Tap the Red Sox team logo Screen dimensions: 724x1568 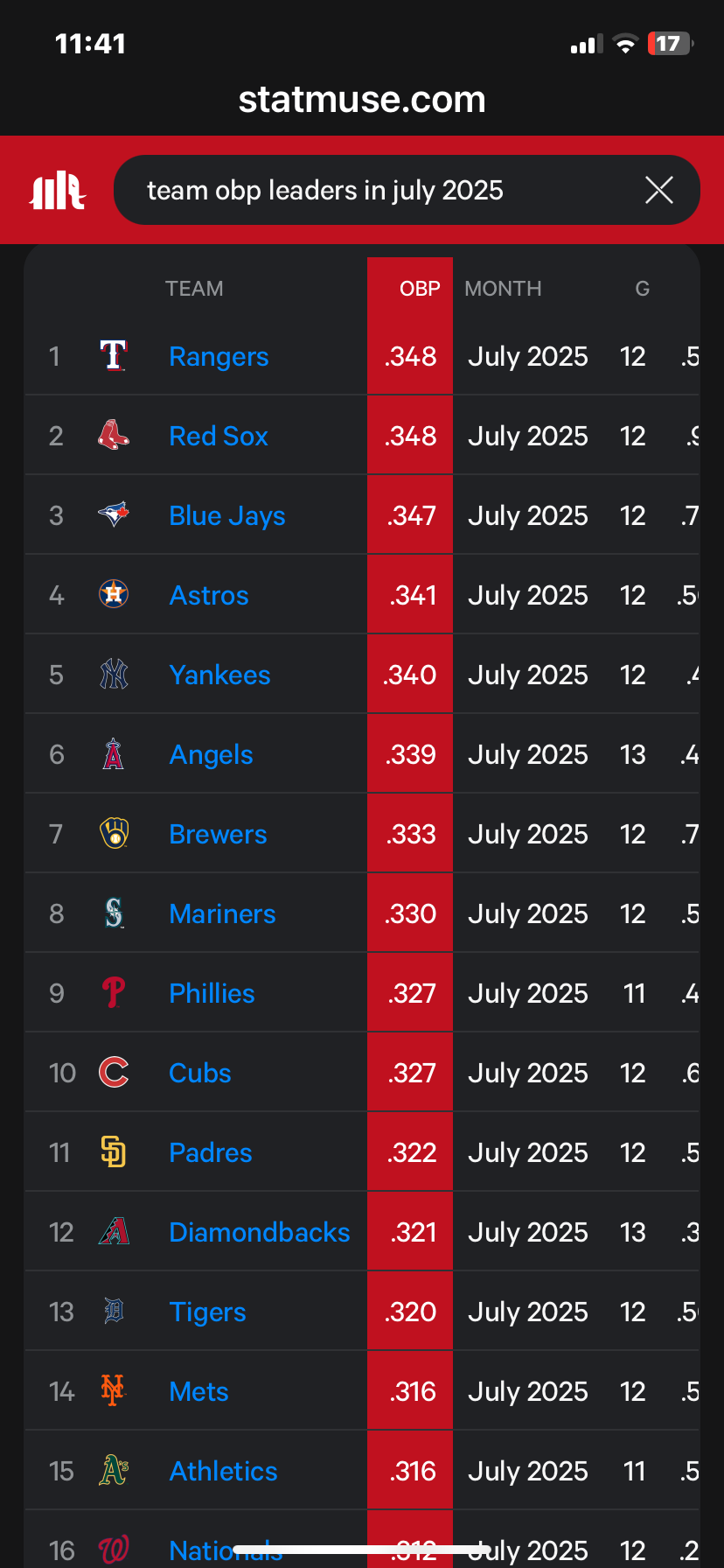click(x=114, y=436)
